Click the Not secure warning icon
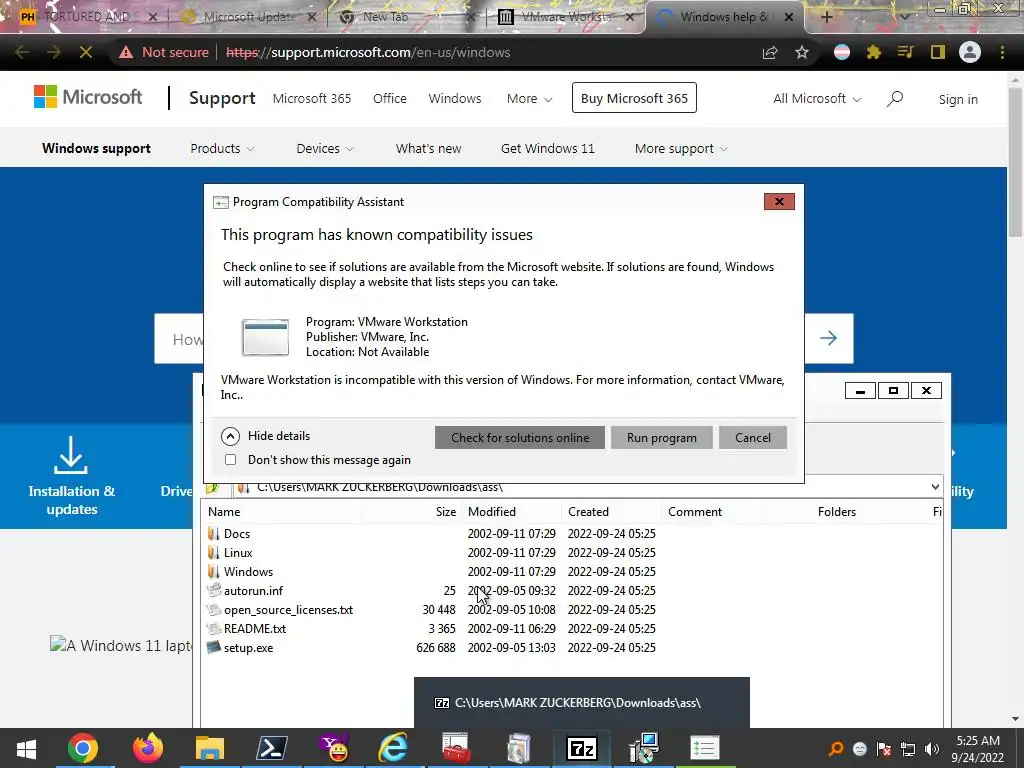1024x768 pixels. coord(126,52)
